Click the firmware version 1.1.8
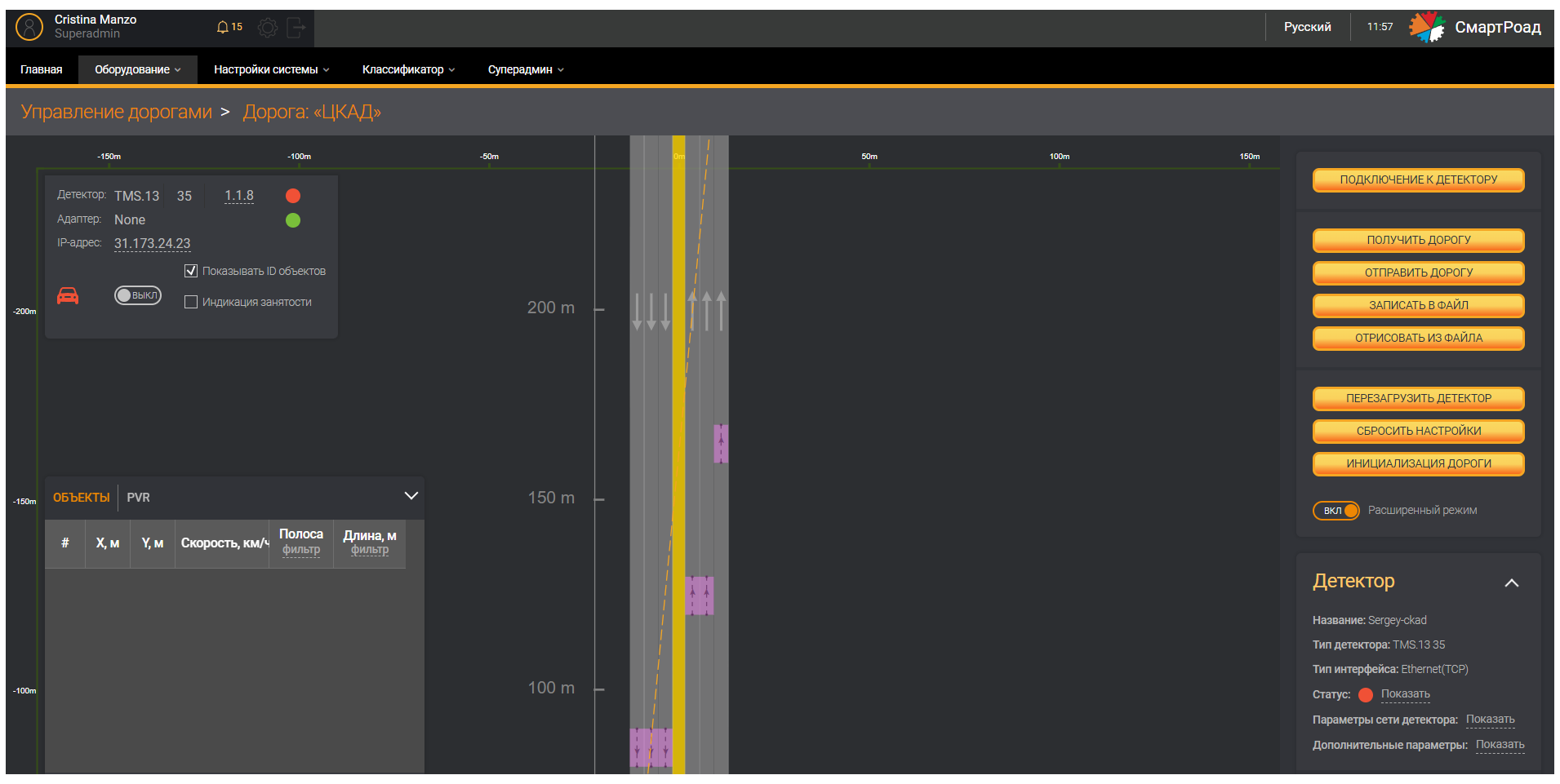Screen dimensions: 1560x784 [239, 196]
